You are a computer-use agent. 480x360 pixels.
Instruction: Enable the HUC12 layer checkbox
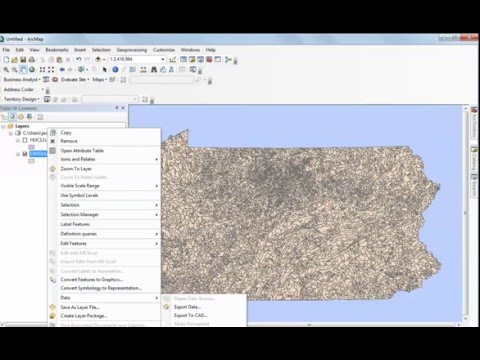(25, 140)
